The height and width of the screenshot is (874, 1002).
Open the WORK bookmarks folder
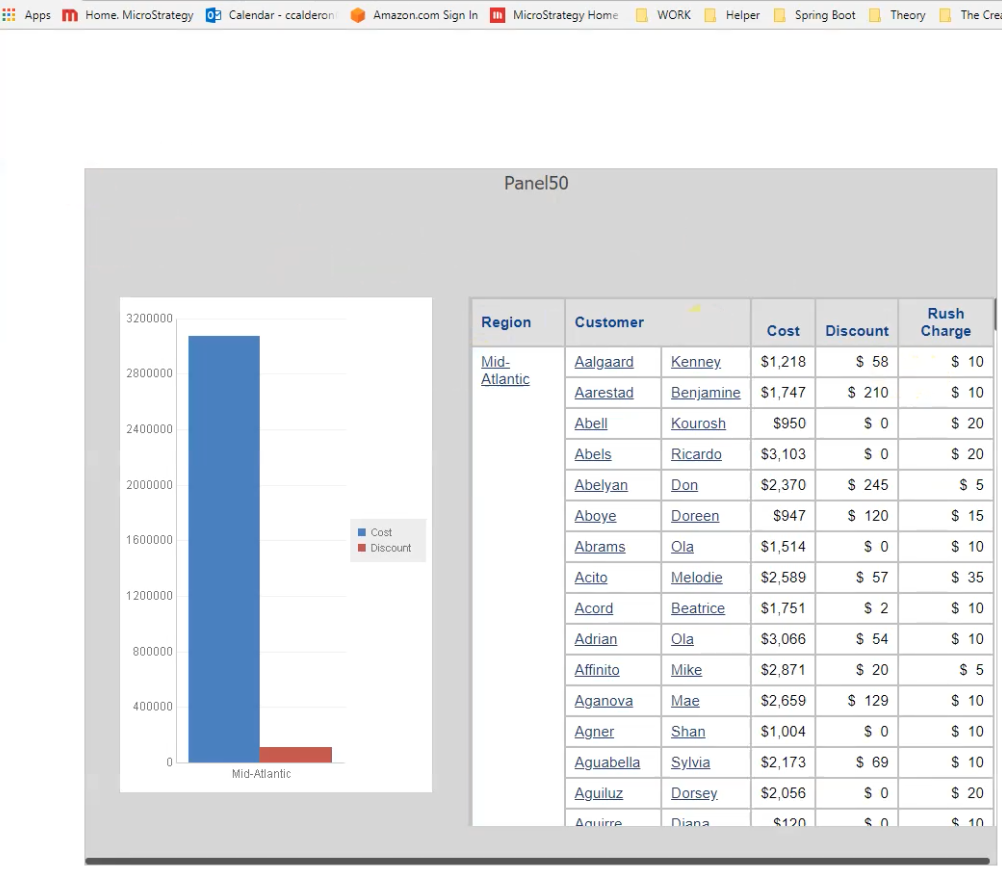(x=663, y=15)
